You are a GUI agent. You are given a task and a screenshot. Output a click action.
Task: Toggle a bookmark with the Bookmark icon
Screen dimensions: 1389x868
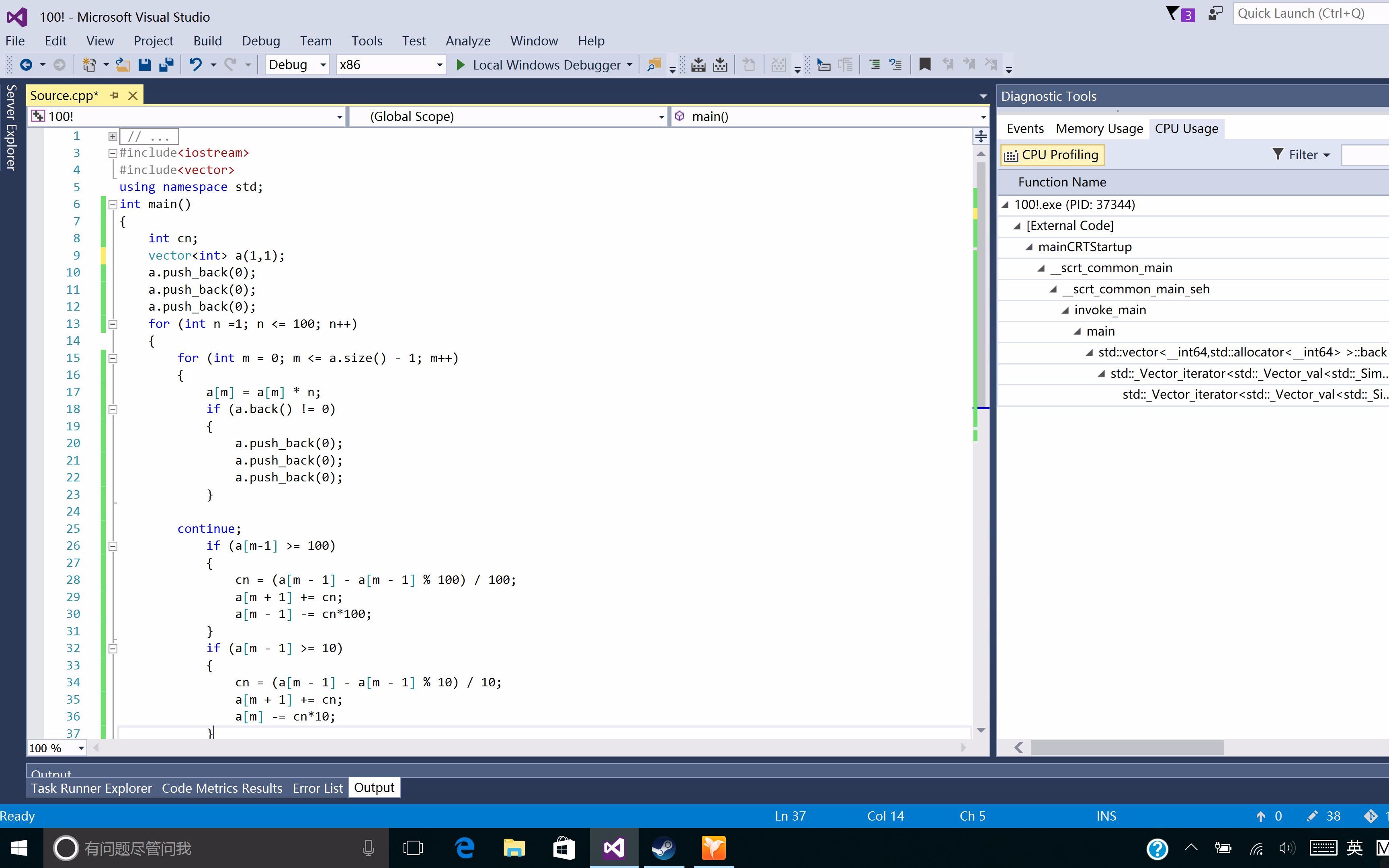925,65
